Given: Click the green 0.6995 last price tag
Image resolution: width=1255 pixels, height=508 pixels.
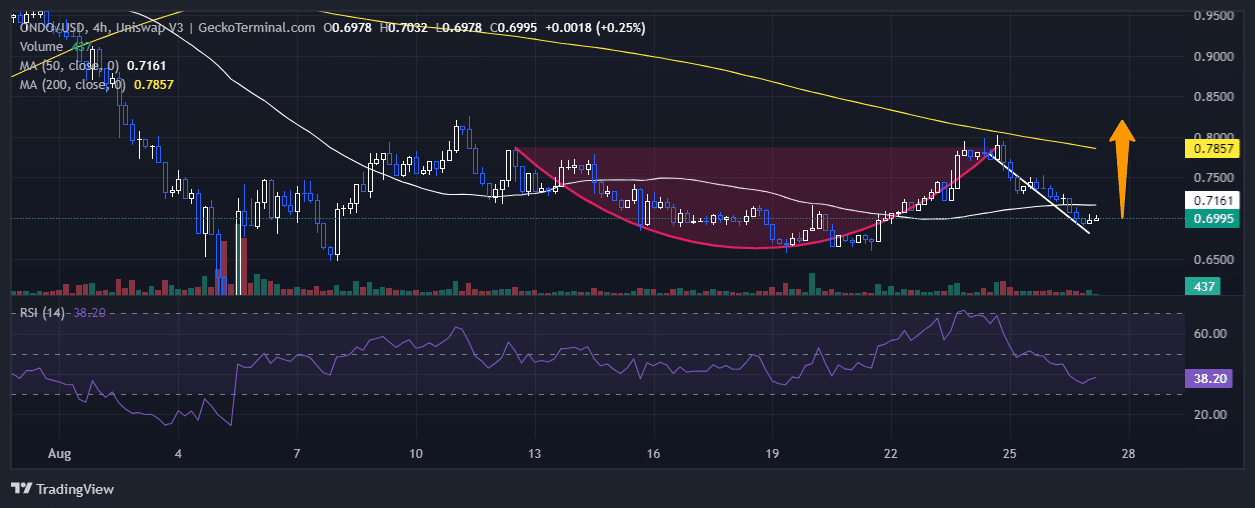Looking at the screenshot, I should click(1212, 219).
